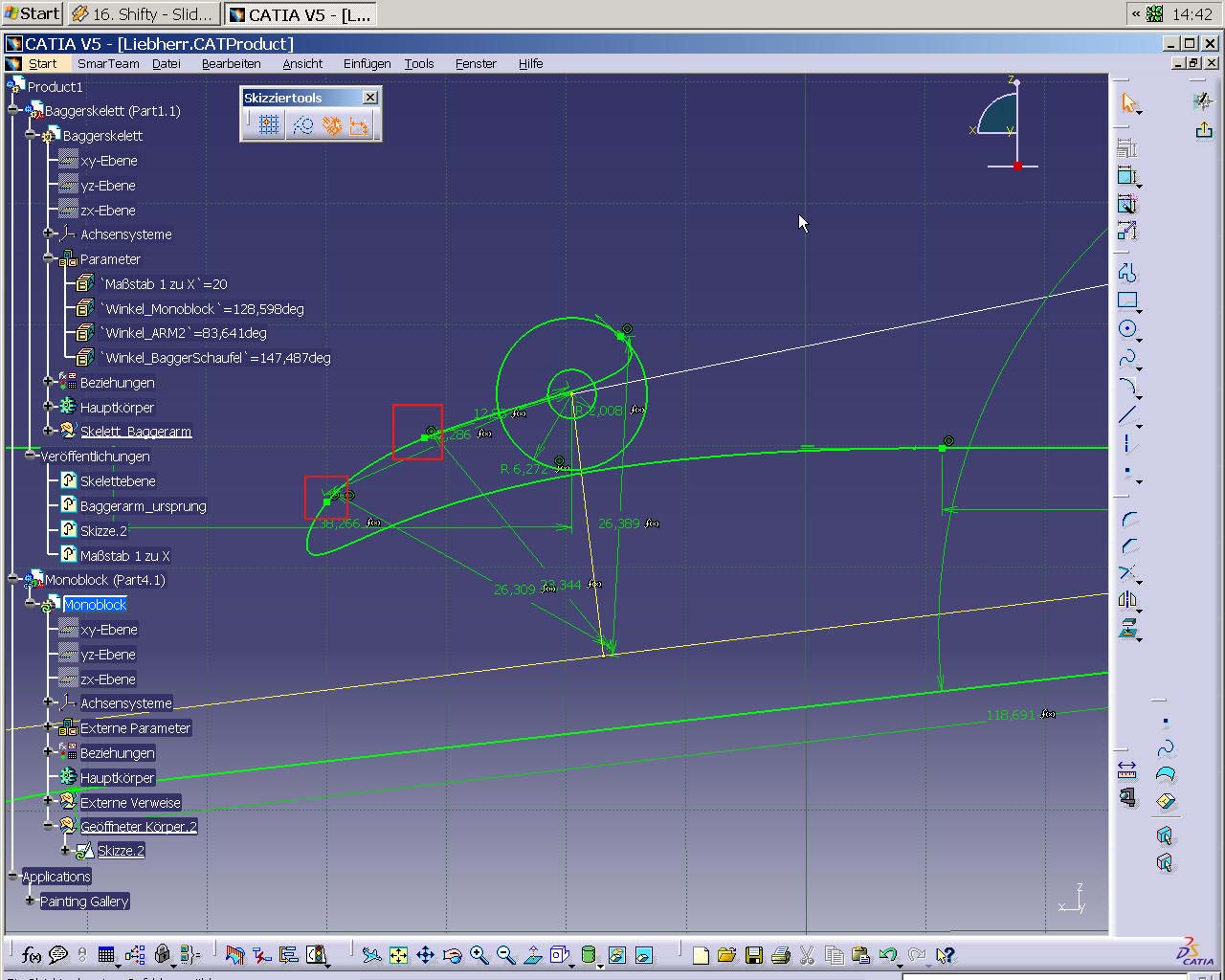1225x980 pixels.
Task: Select the Profile sketch tool
Action: point(1127,273)
